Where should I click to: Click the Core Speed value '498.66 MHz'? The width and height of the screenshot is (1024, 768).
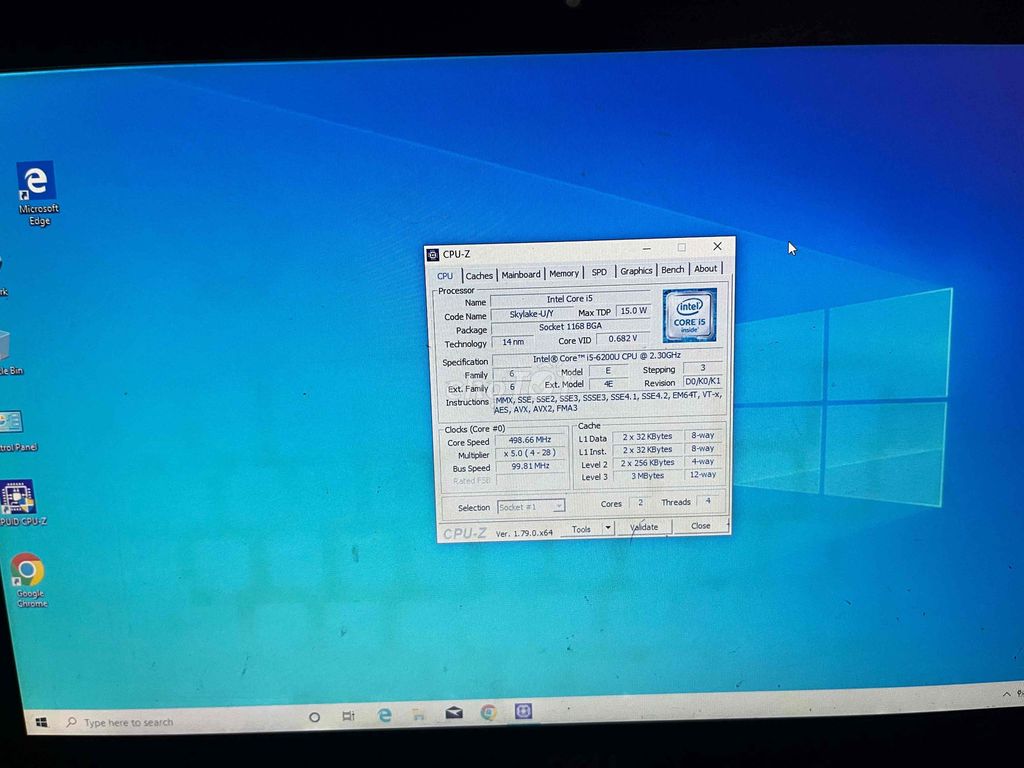[530, 440]
